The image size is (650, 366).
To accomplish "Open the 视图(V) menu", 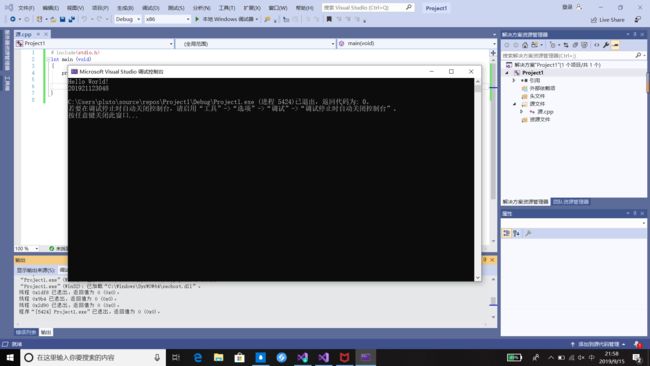I will click(75, 8).
